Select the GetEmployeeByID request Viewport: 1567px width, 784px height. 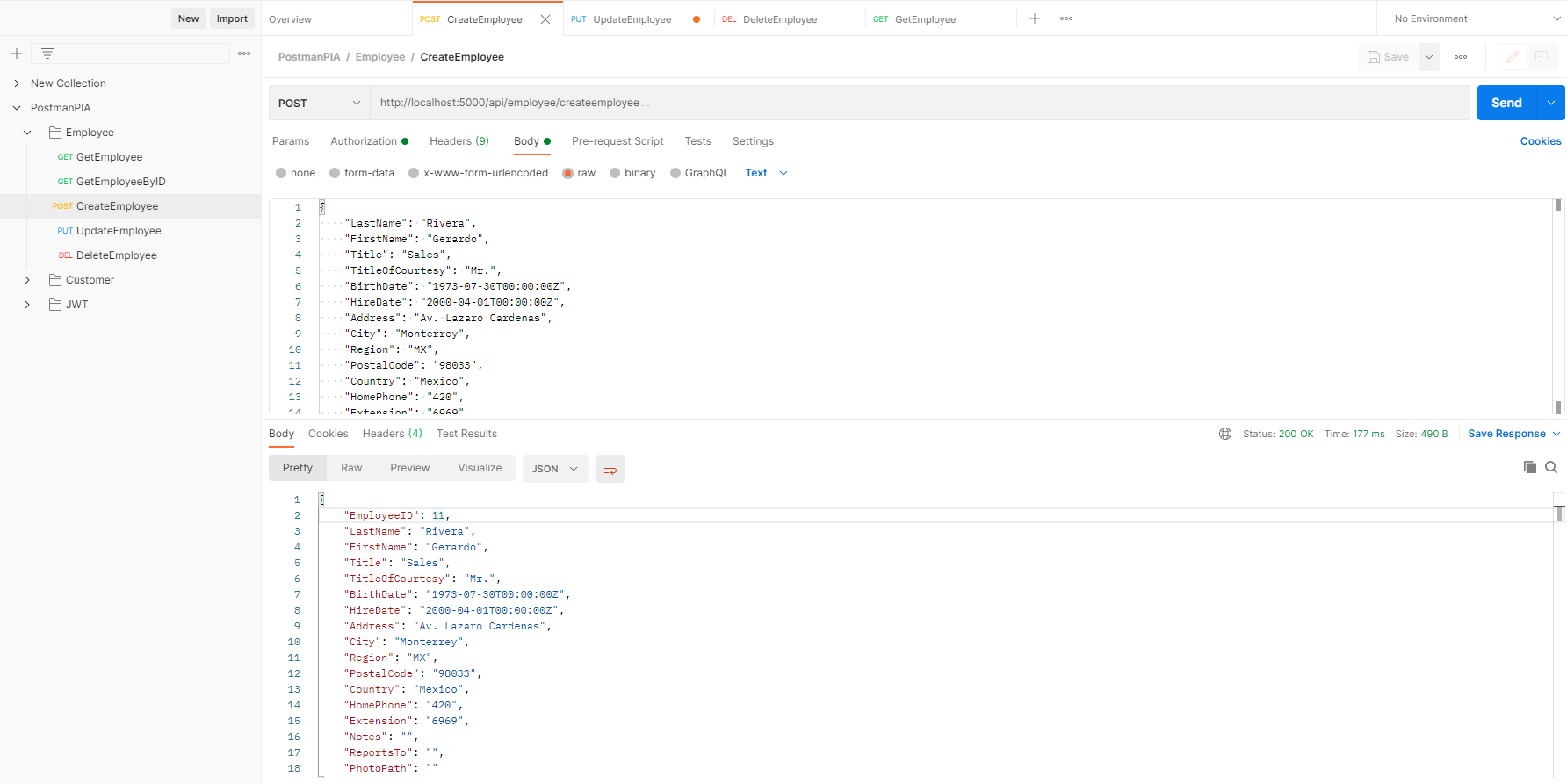click(120, 182)
